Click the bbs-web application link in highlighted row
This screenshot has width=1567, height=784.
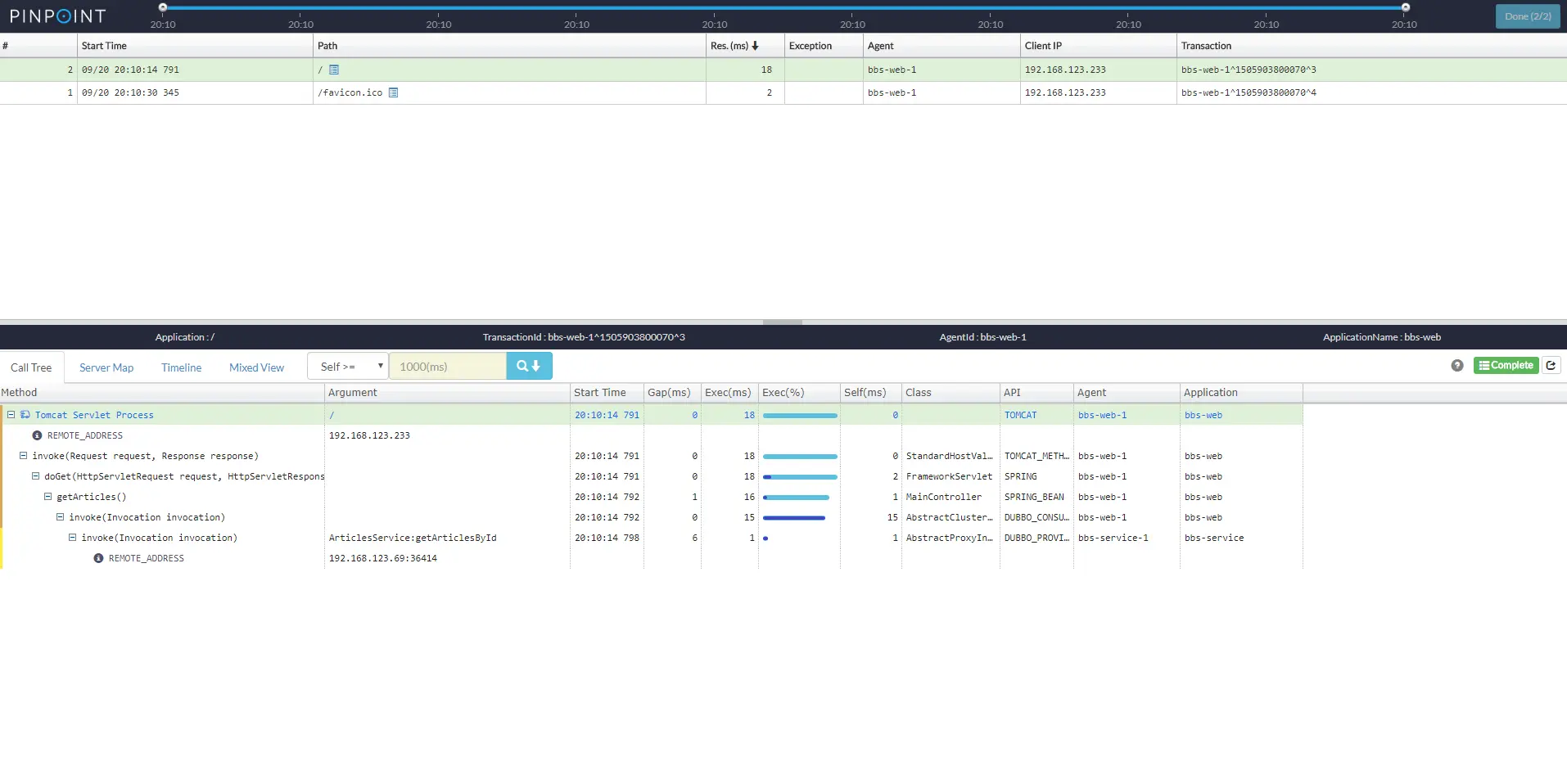coord(1203,415)
